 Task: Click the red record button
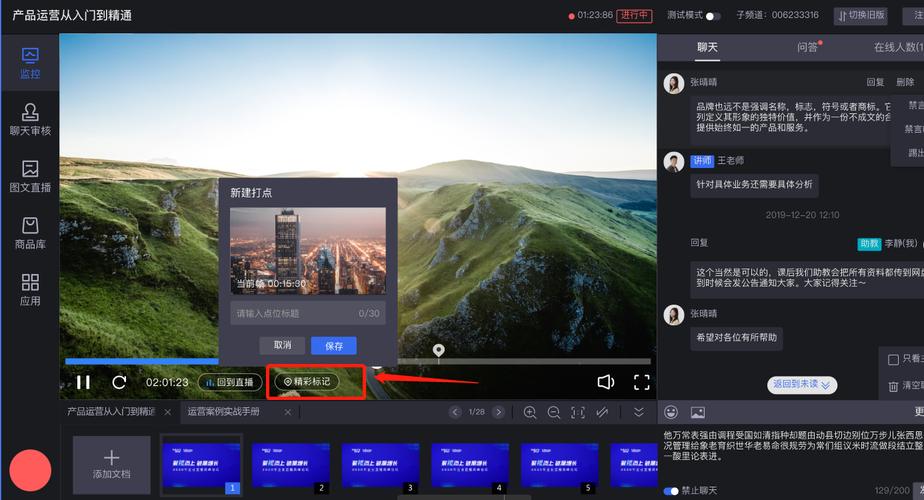coord(30,470)
